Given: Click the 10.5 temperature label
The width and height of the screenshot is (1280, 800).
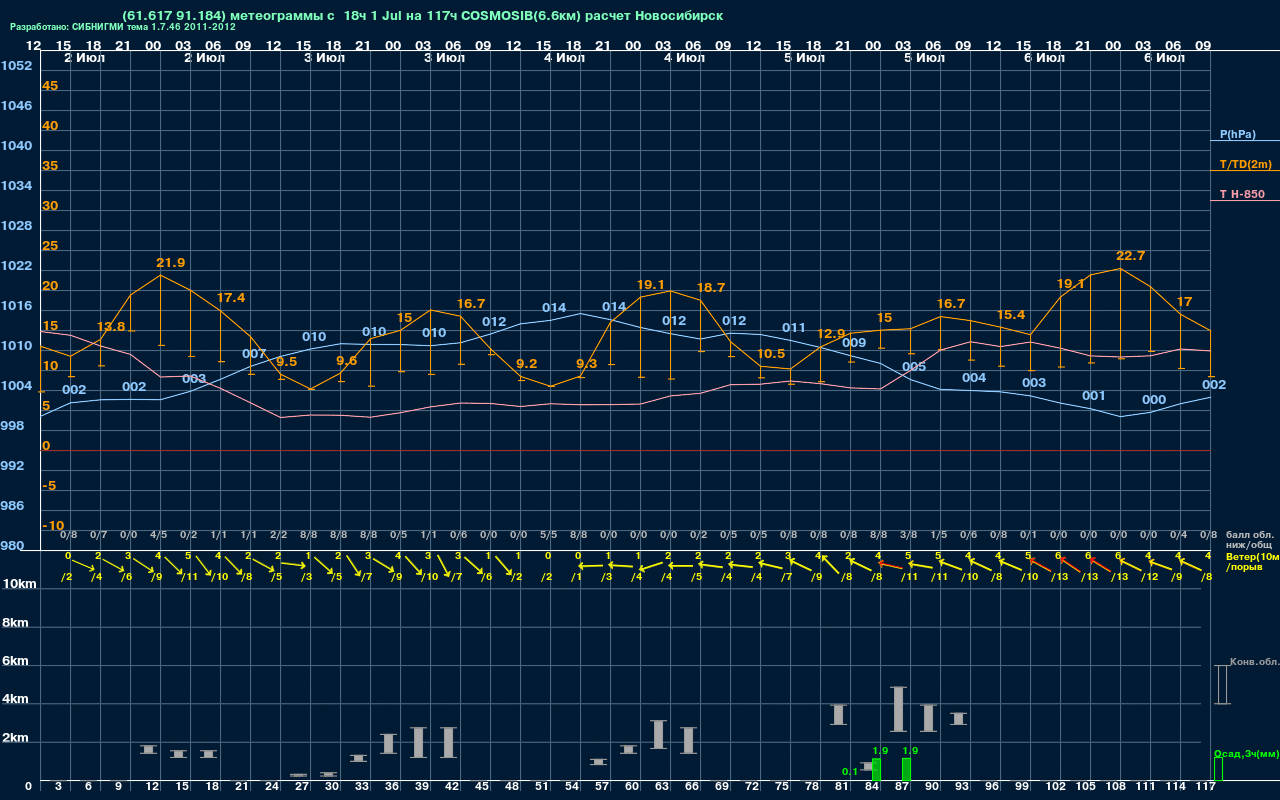Looking at the screenshot, I should (x=771, y=354).
